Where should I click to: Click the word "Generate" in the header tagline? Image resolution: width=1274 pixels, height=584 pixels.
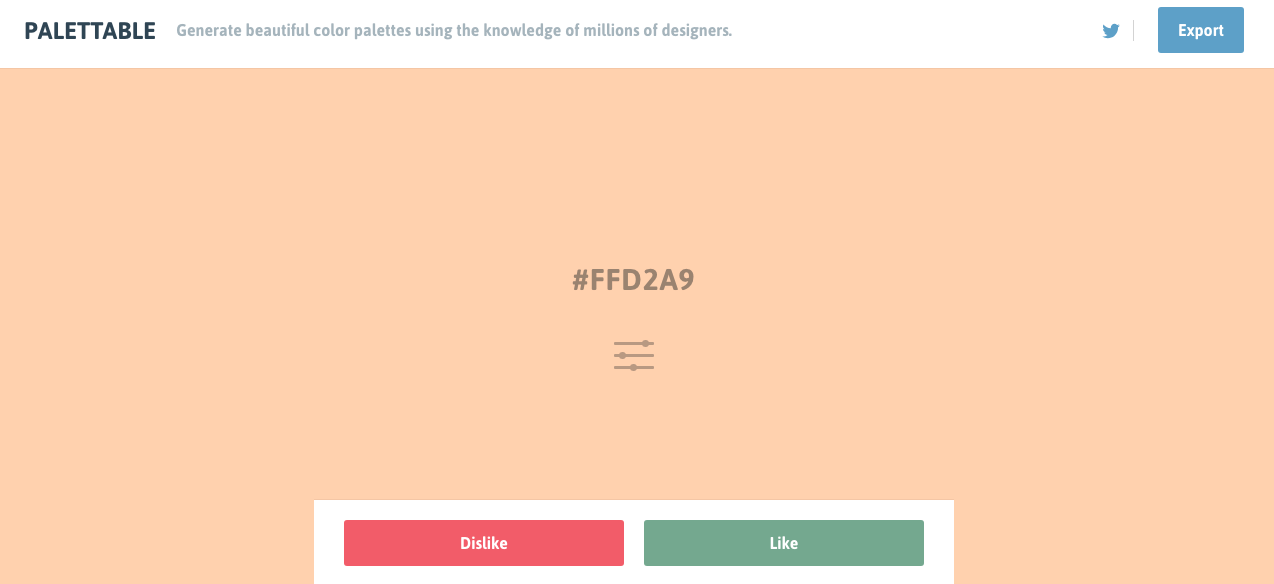point(209,31)
